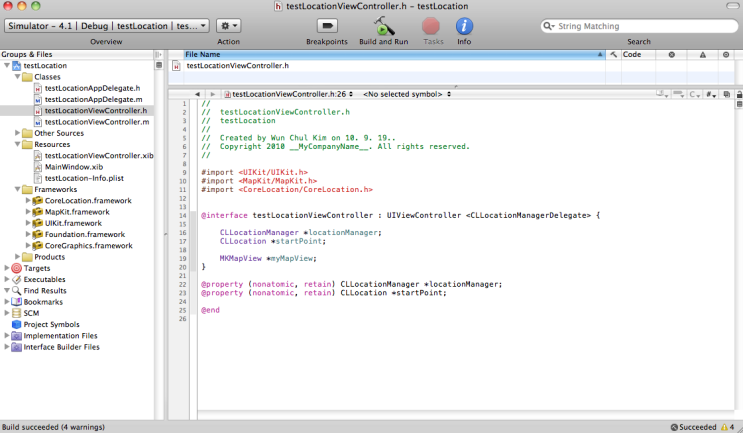
Task: Expand MapKit.framework
Action: 28,212
